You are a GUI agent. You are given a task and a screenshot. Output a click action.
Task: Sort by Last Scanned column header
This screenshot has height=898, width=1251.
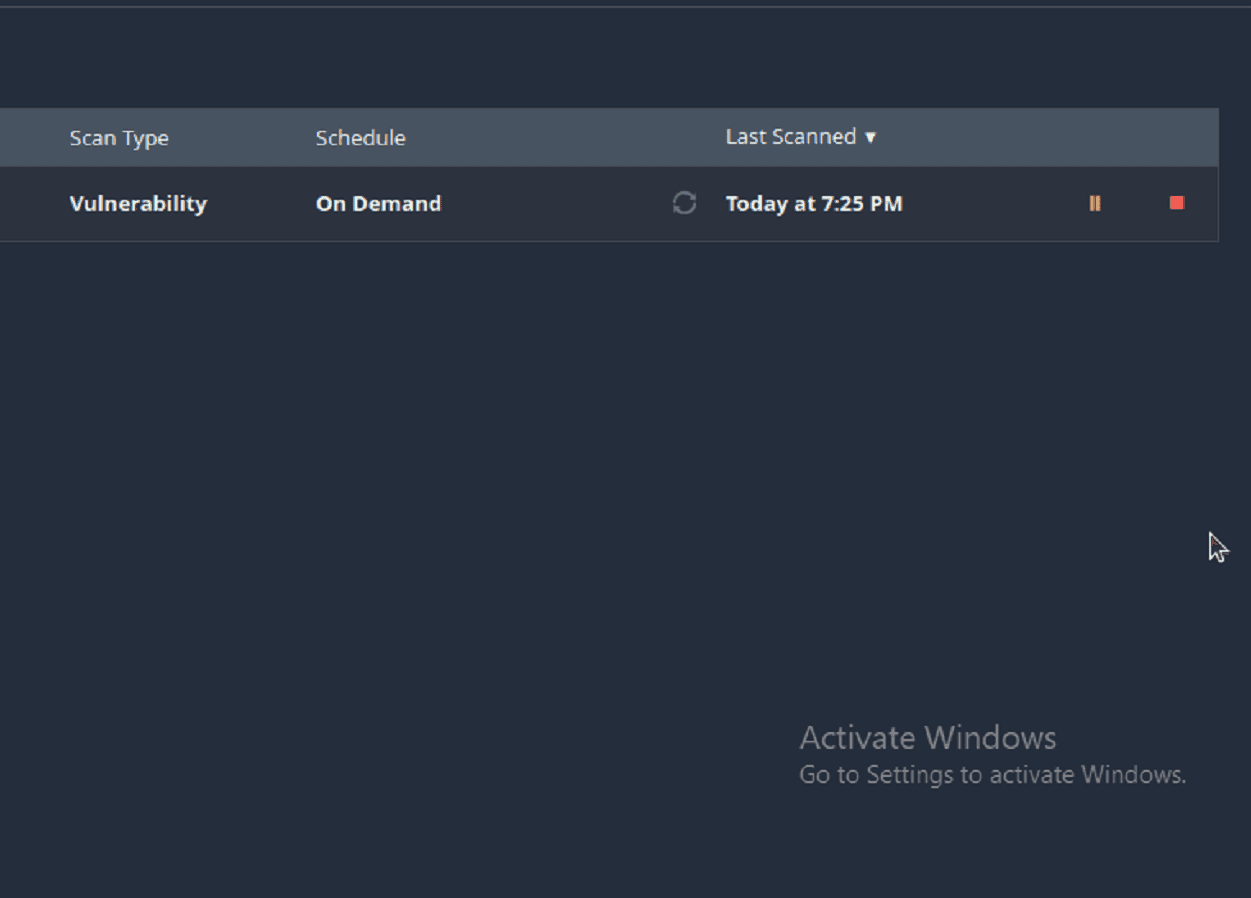tap(801, 137)
